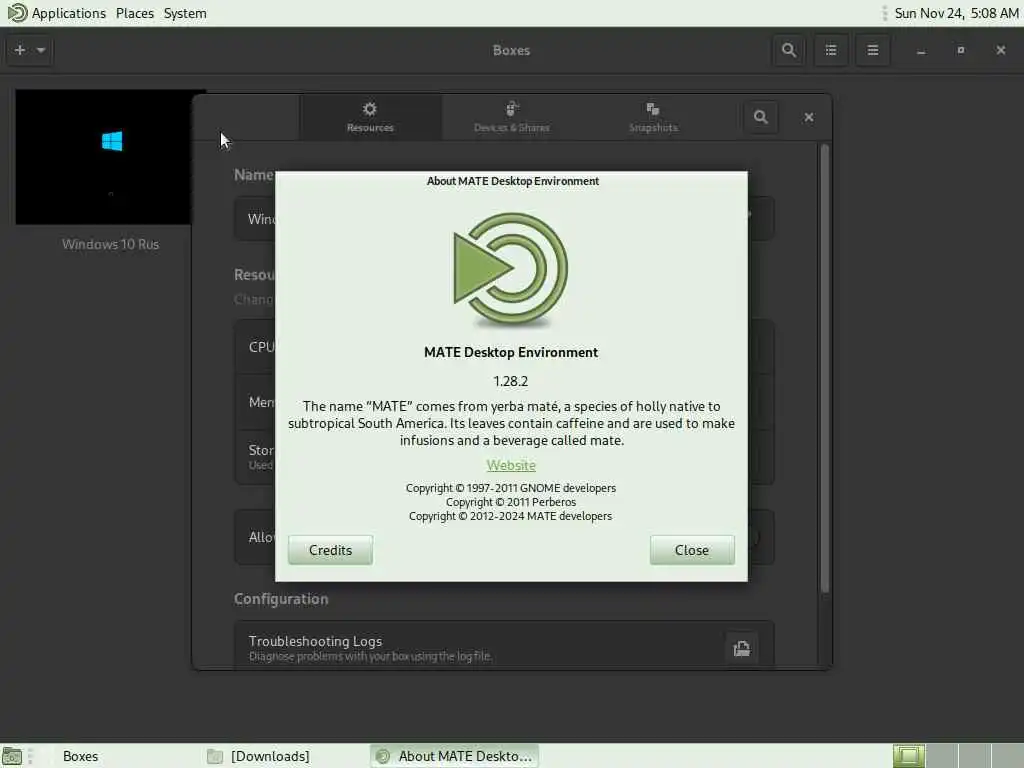Click the second workspace in the switcher
Viewport: 1024px width, 768px height.
point(942,756)
